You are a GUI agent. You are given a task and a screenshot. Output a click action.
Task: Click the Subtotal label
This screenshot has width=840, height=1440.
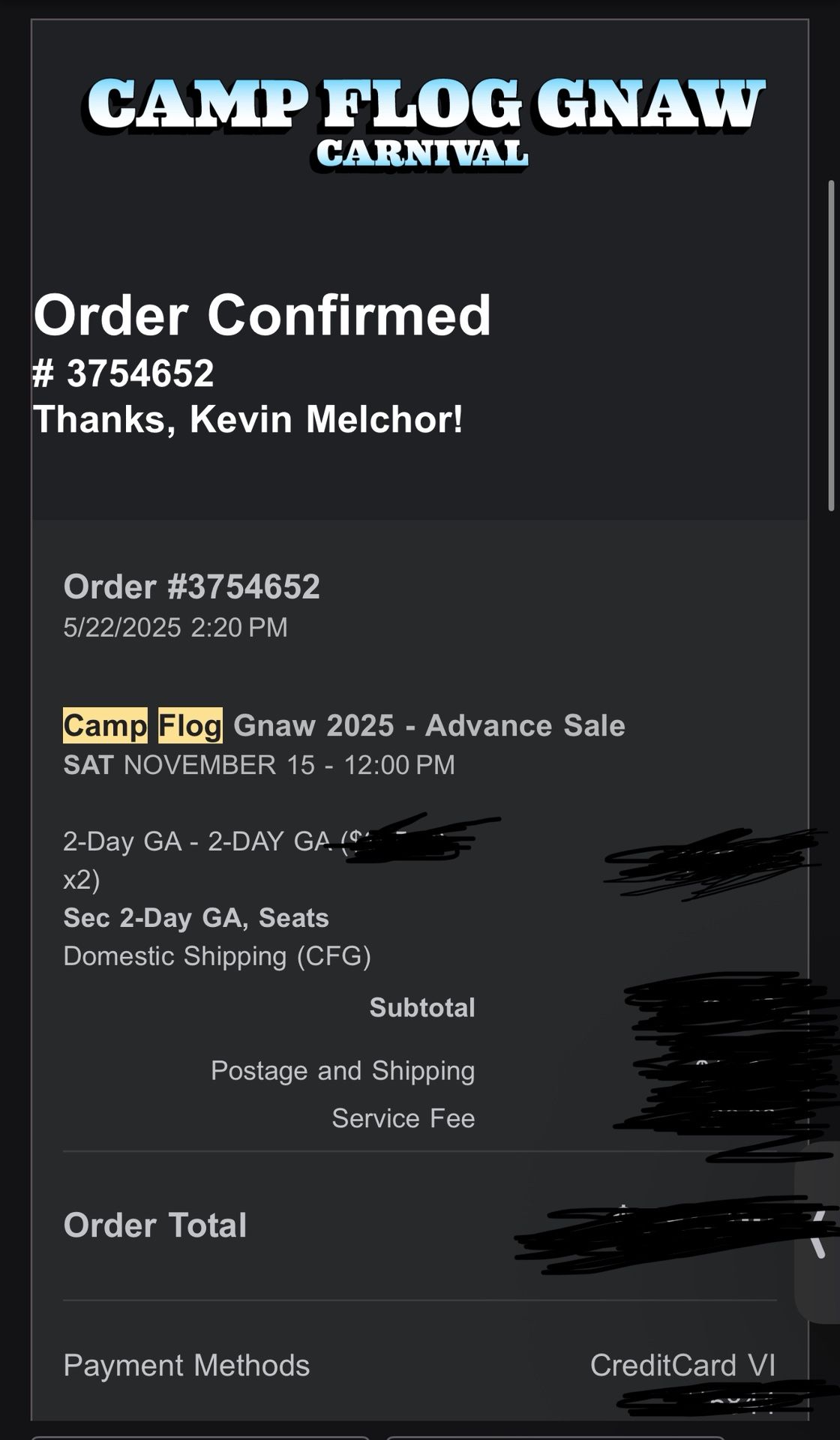click(x=421, y=1007)
